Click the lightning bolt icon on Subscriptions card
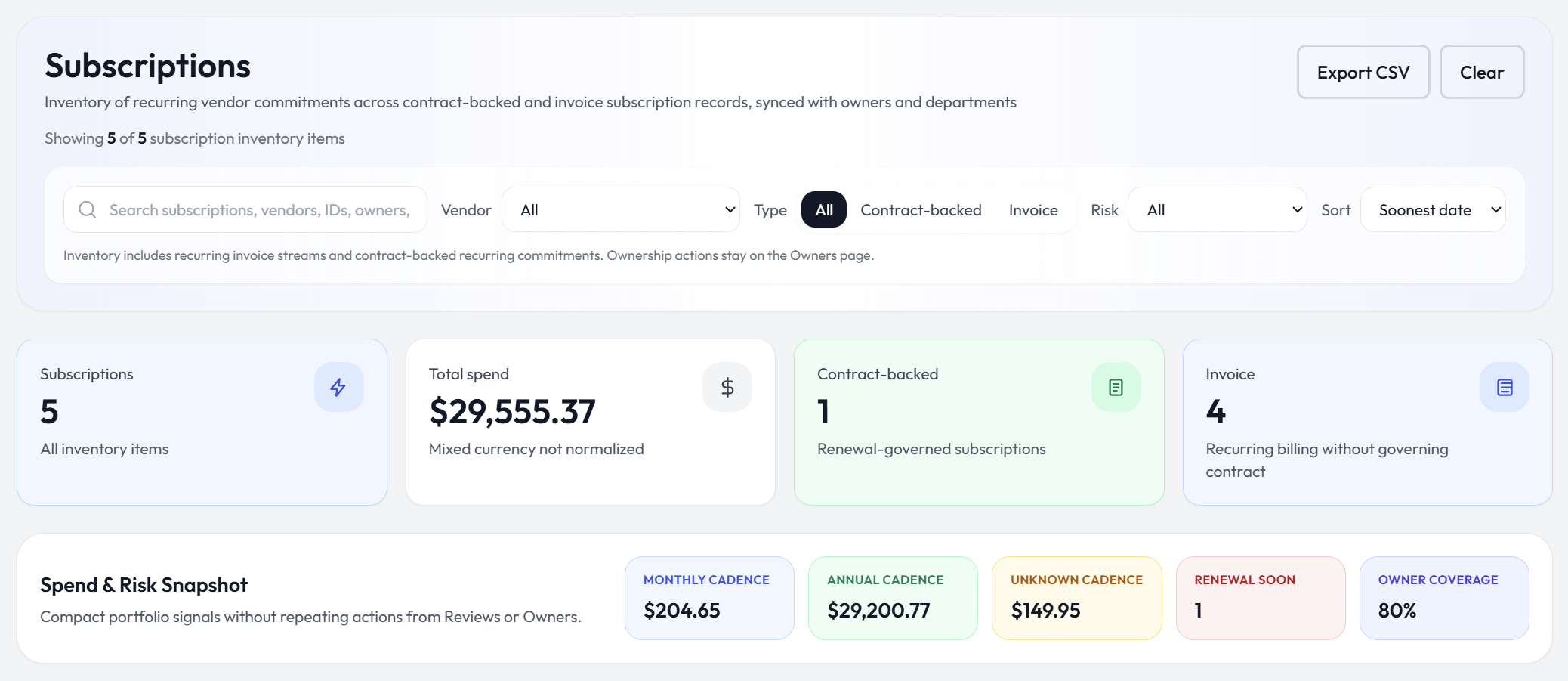Screen dimensions: 1568x681 tap(339, 386)
